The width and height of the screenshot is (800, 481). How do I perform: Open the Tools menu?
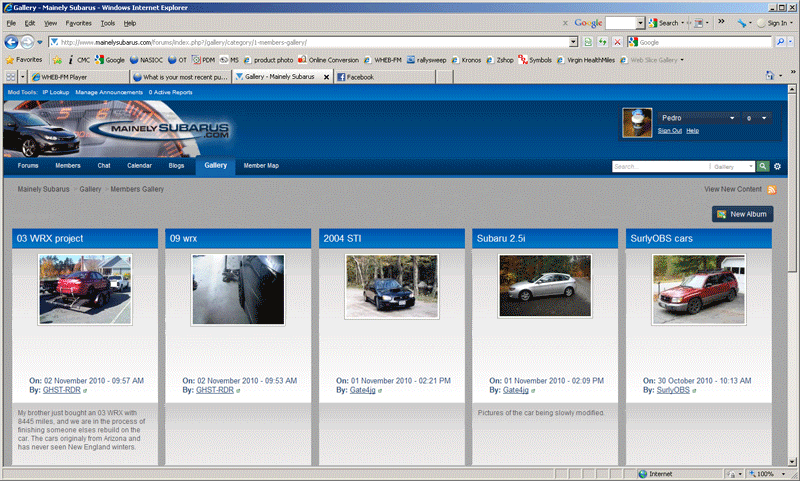[107, 23]
